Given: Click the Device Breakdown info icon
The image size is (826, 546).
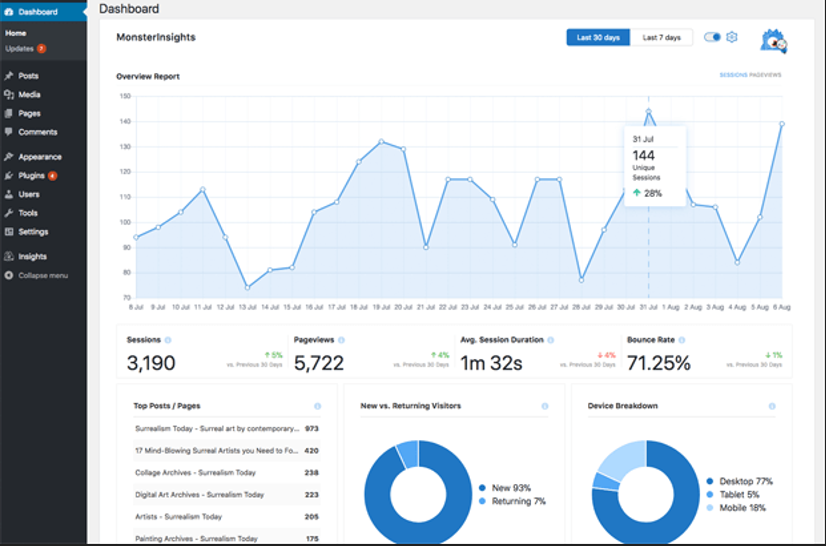Looking at the screenshot, I should (x=773, y=406).
